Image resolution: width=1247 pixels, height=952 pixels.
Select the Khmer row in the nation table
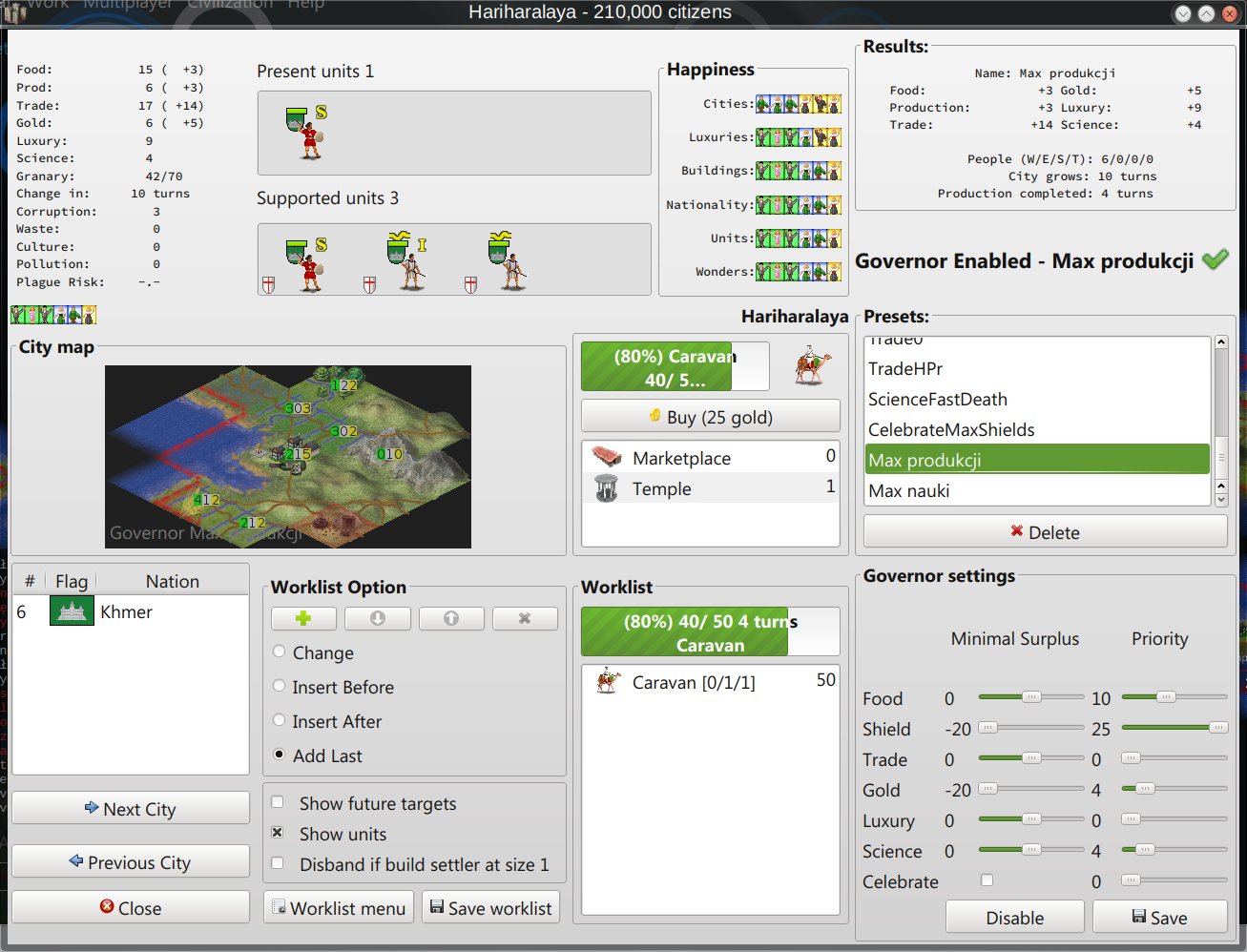(x=131, y=611)
